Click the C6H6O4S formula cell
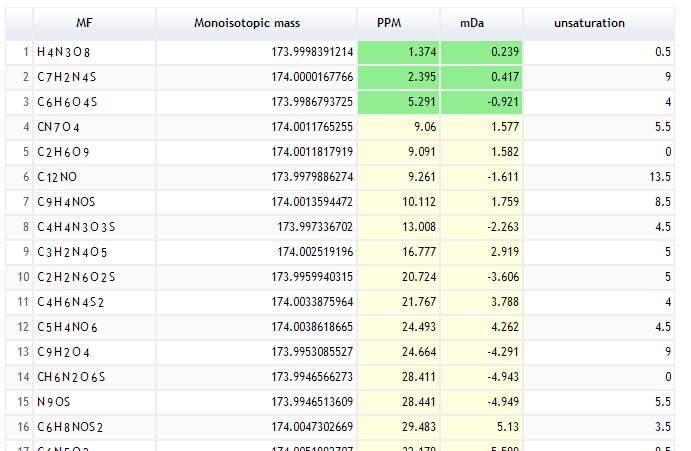 [x=94, y=102]
